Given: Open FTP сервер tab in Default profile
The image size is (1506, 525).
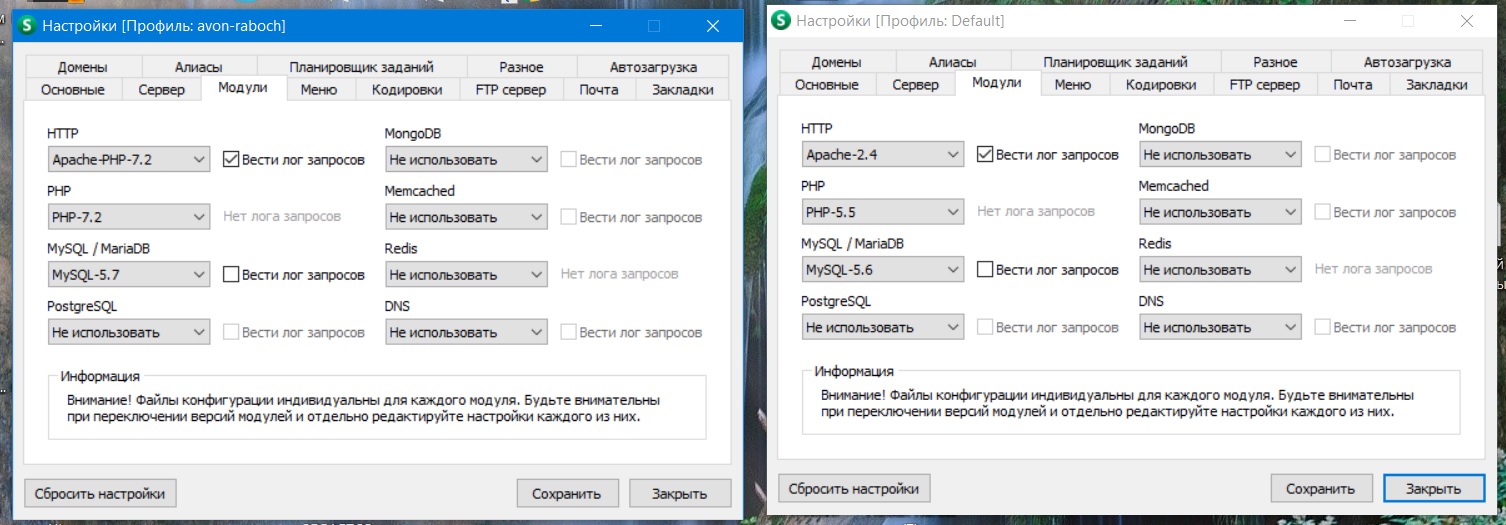Looking at the screenshot, I should pos(1264,85).
